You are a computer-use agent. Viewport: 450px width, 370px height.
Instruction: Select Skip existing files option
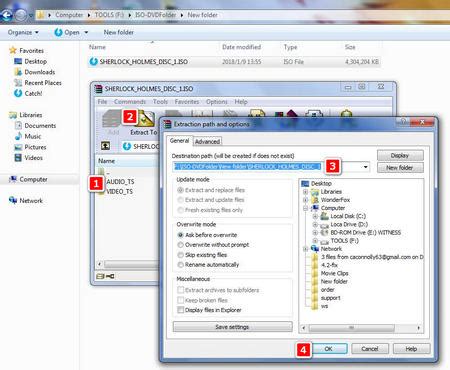click(x=202, y=255)
